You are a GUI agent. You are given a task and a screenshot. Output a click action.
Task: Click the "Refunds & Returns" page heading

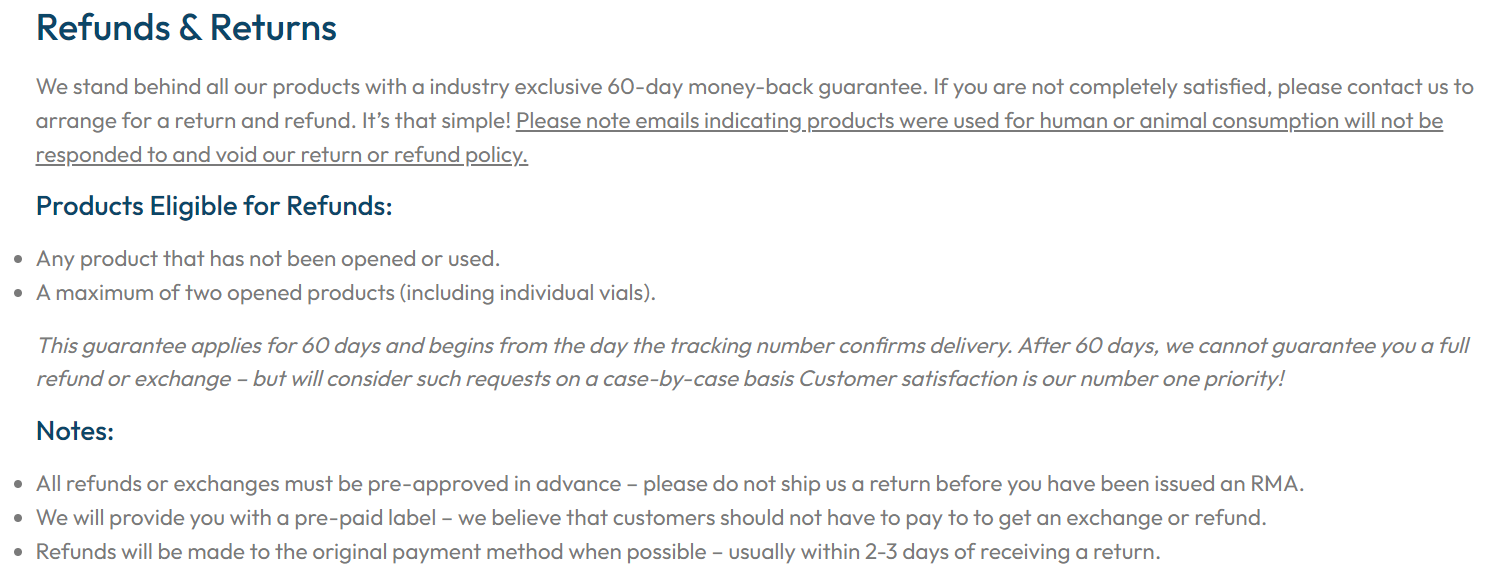pos(186,28)
